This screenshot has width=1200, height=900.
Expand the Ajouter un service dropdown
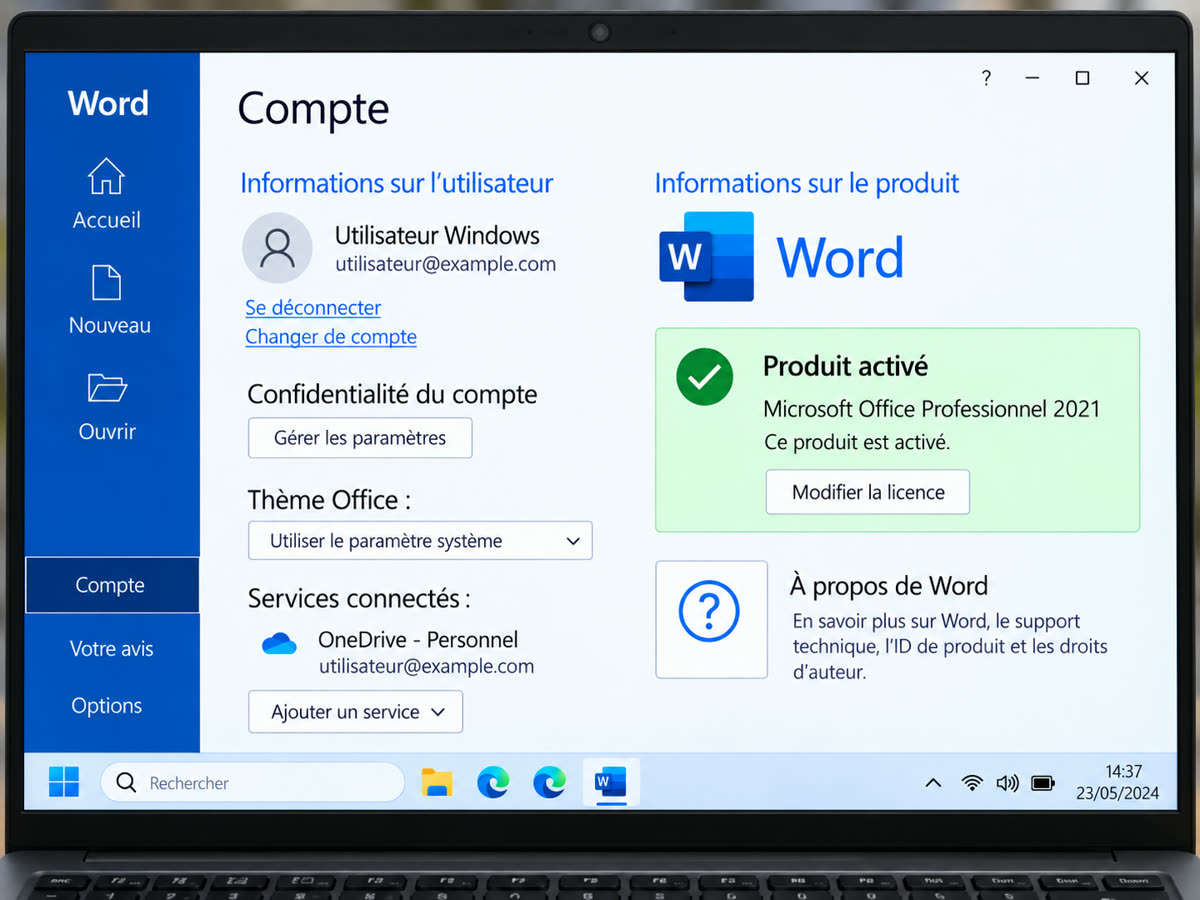coord(356,712)
